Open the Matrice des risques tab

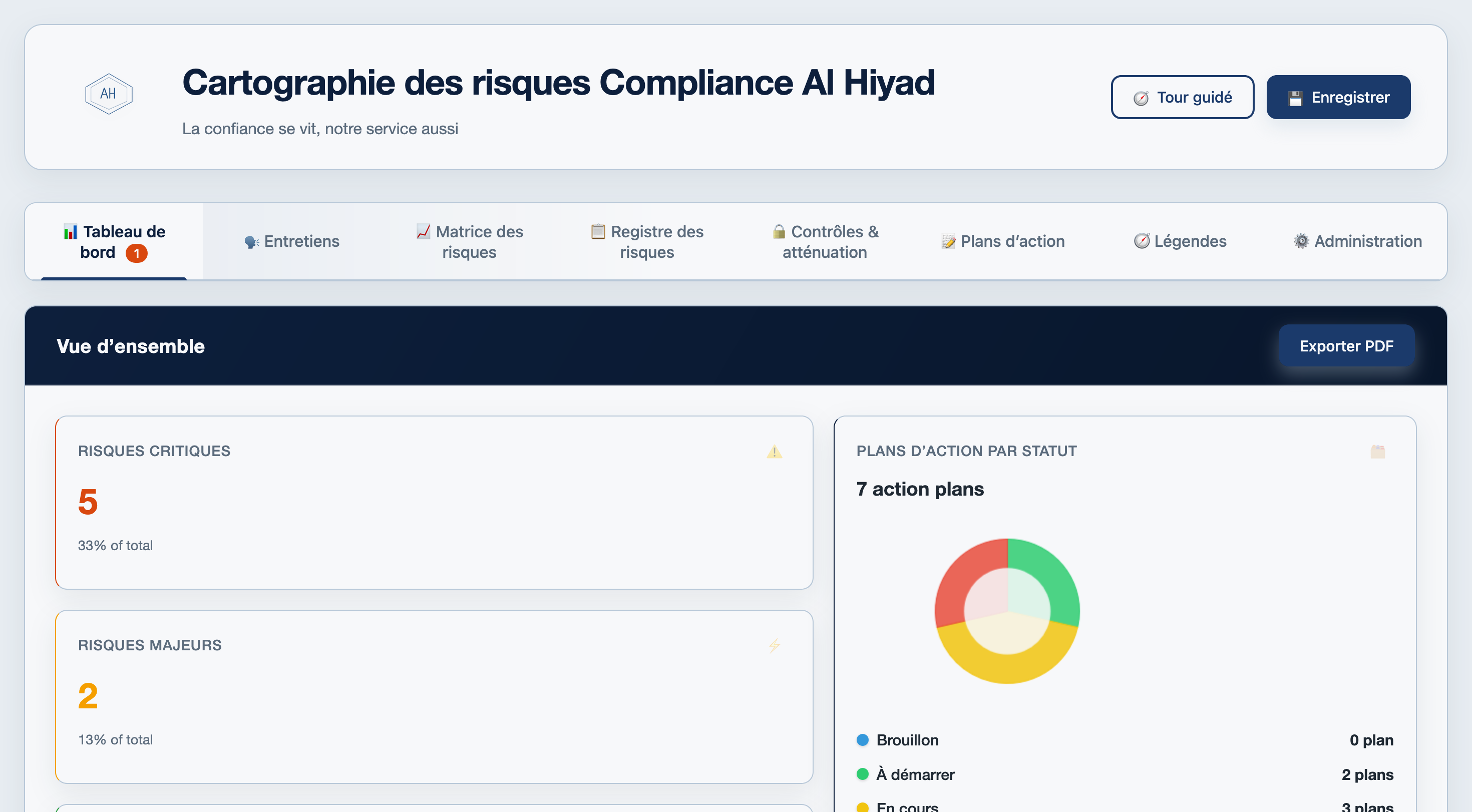(469, 242)
